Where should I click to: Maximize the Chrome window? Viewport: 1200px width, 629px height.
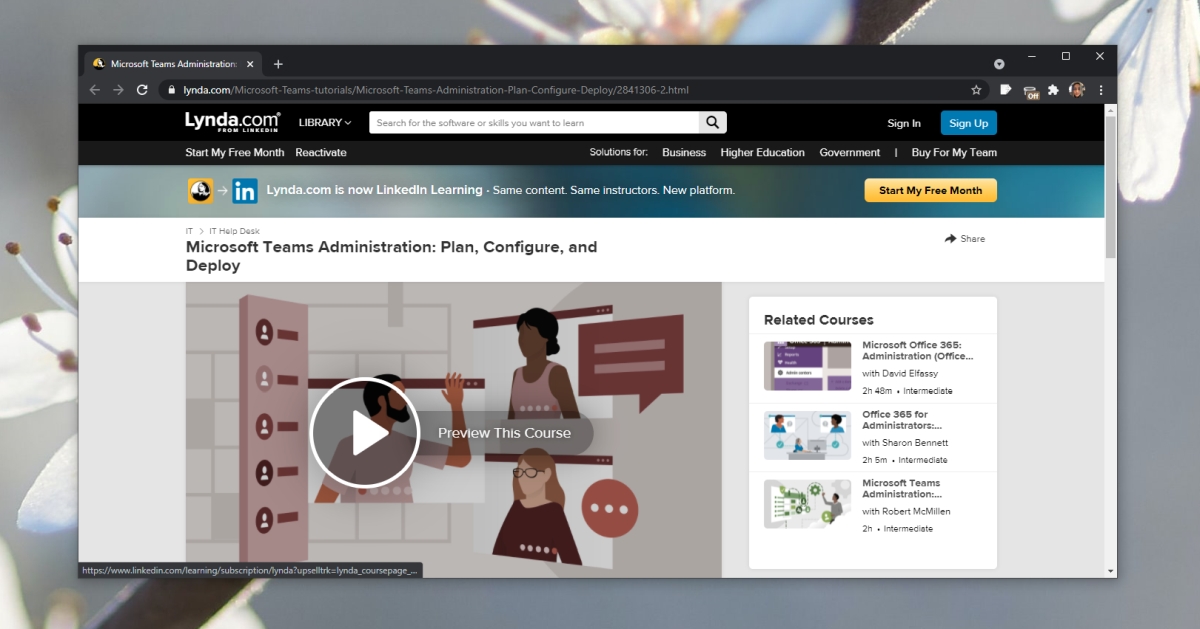click(1066, 56)
